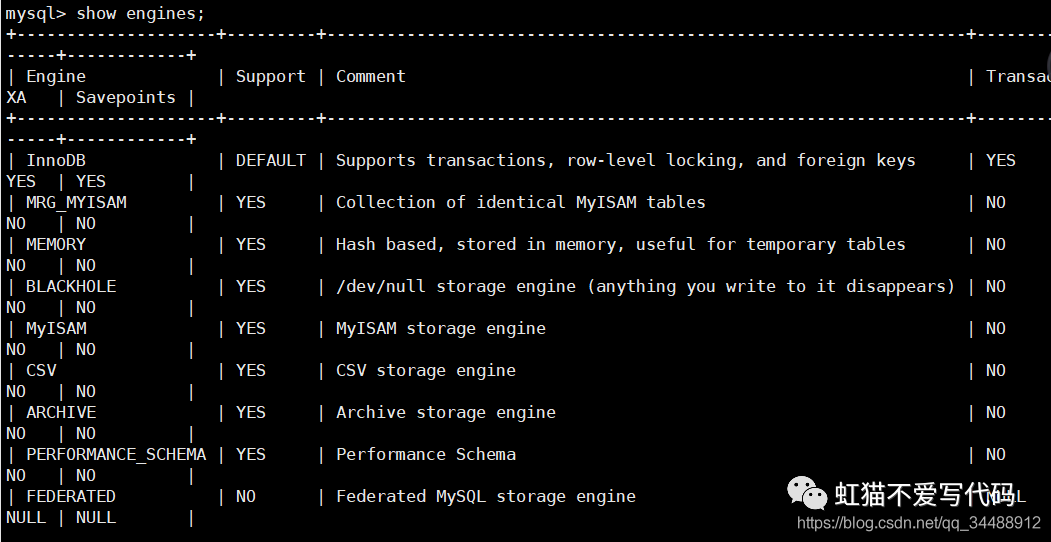
Task: Click the NO support value for FEDERATED
Action: [x=246, y=496]
